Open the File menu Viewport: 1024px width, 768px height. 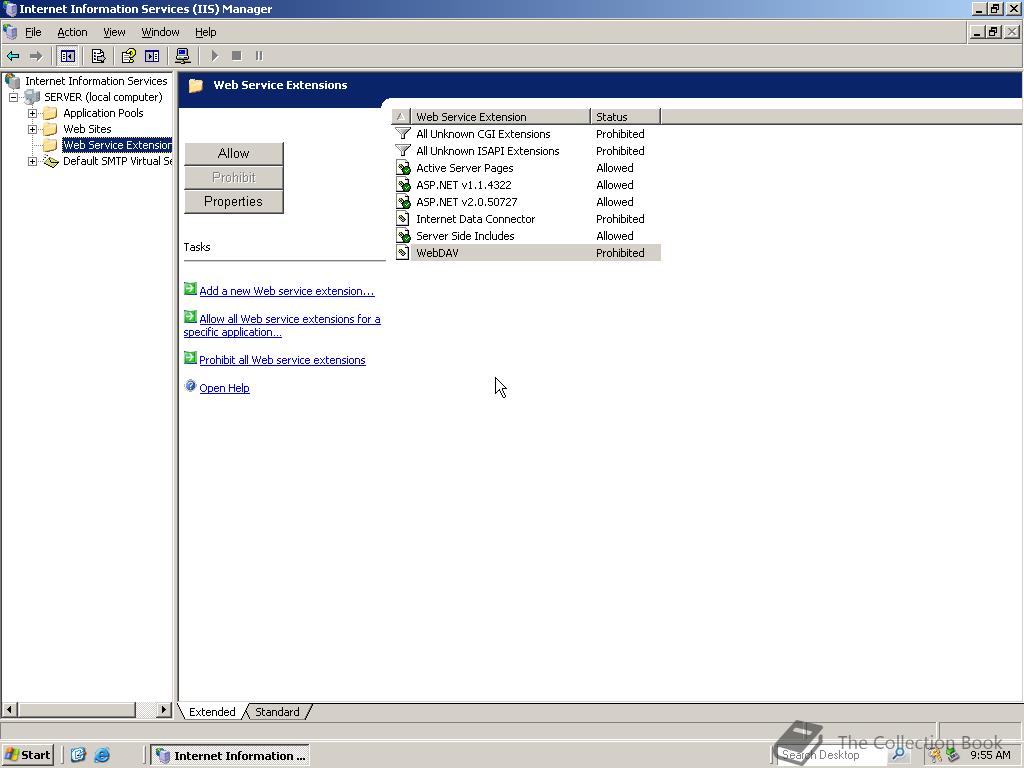[x=33, y=32]
